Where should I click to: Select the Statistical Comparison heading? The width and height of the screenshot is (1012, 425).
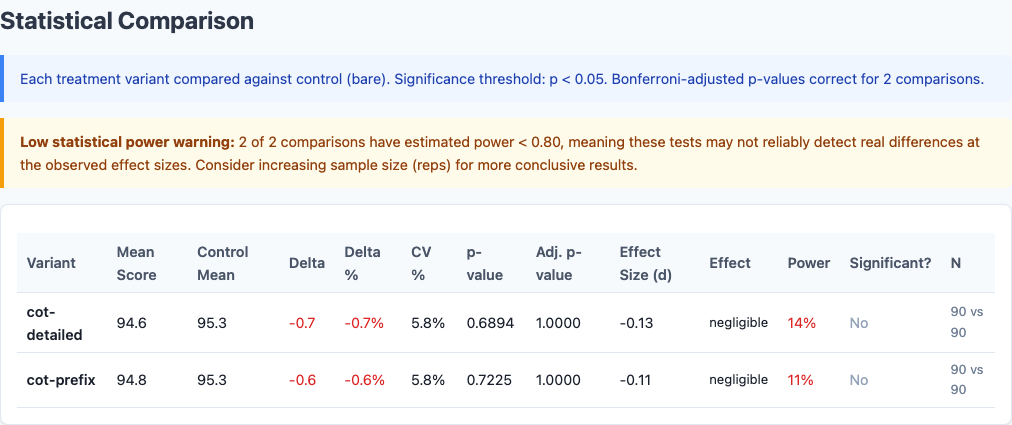[x=127, y=21]
